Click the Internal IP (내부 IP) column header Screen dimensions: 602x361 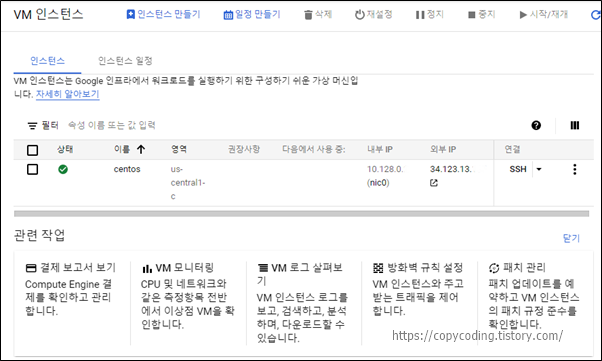380,149
